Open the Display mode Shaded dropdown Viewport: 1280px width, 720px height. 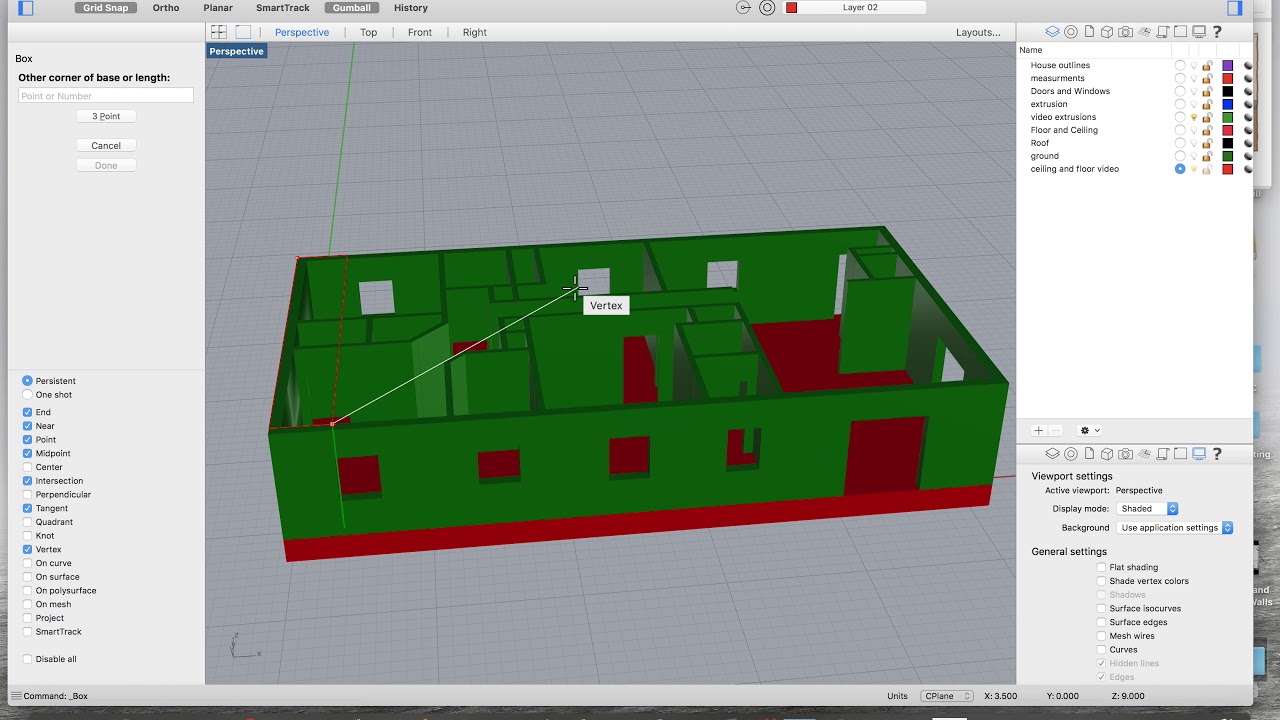pos(1147,509)
